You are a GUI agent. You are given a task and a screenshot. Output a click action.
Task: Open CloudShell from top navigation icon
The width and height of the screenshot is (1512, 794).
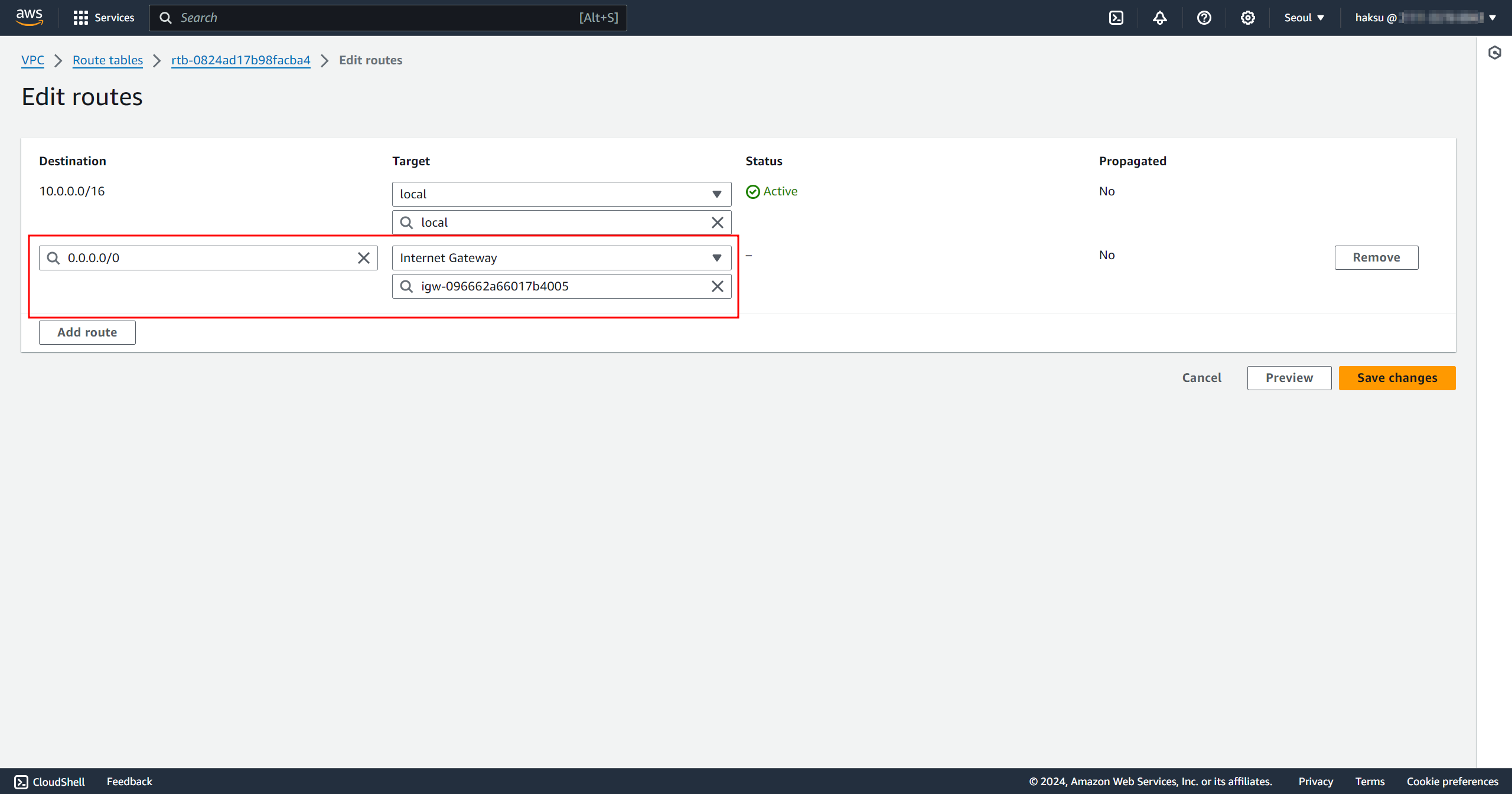click(x=1116, y=18)
